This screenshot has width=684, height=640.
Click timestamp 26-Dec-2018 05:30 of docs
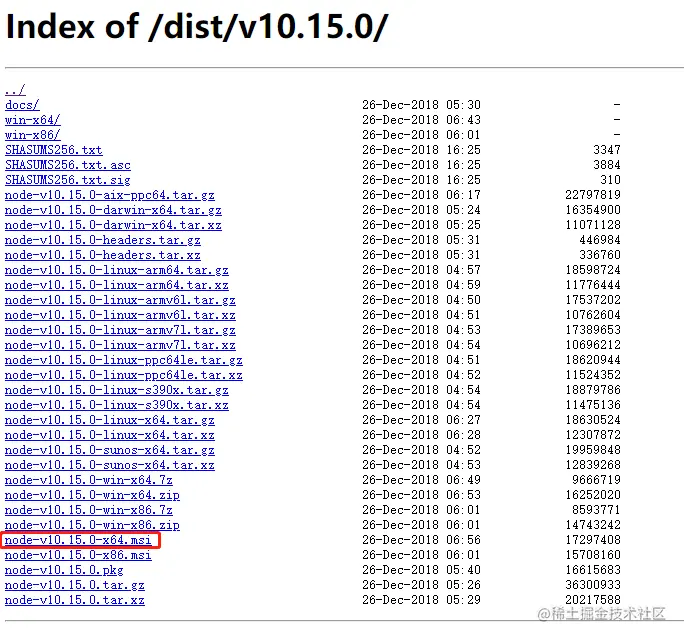[x=421, y=105]
